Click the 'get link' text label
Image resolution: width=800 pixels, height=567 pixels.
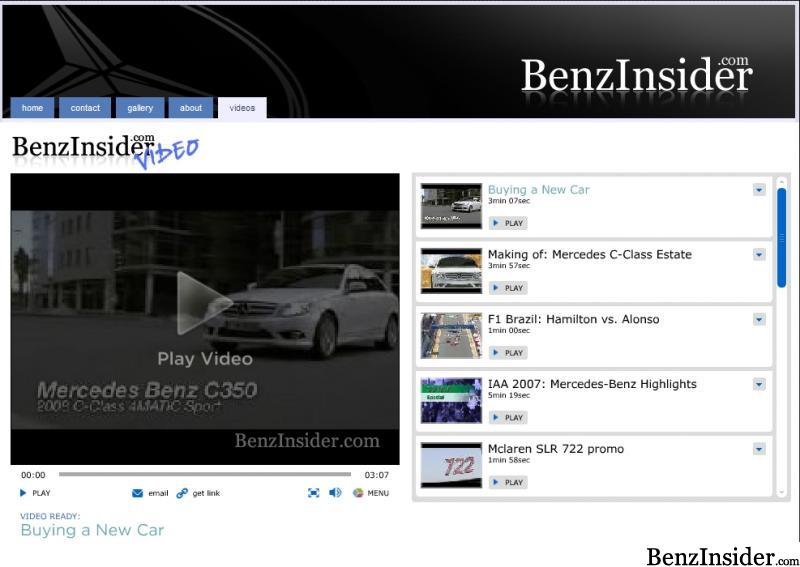206,493
